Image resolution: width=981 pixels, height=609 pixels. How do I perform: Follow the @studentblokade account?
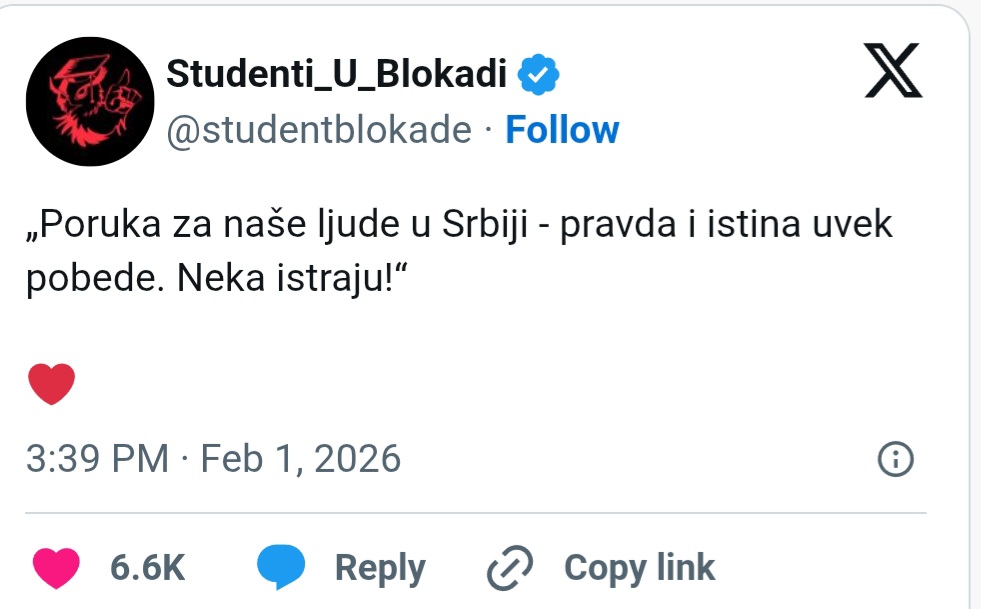click(562, 130)
